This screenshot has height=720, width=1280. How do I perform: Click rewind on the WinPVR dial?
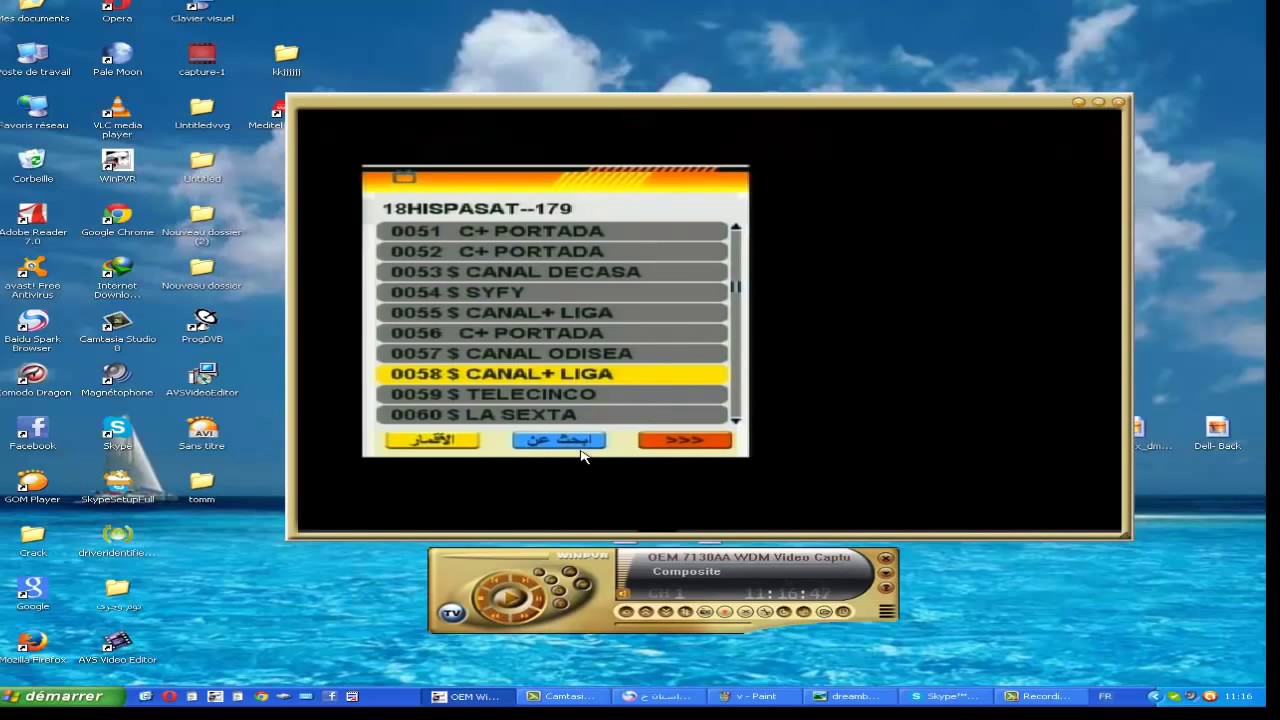495,615
